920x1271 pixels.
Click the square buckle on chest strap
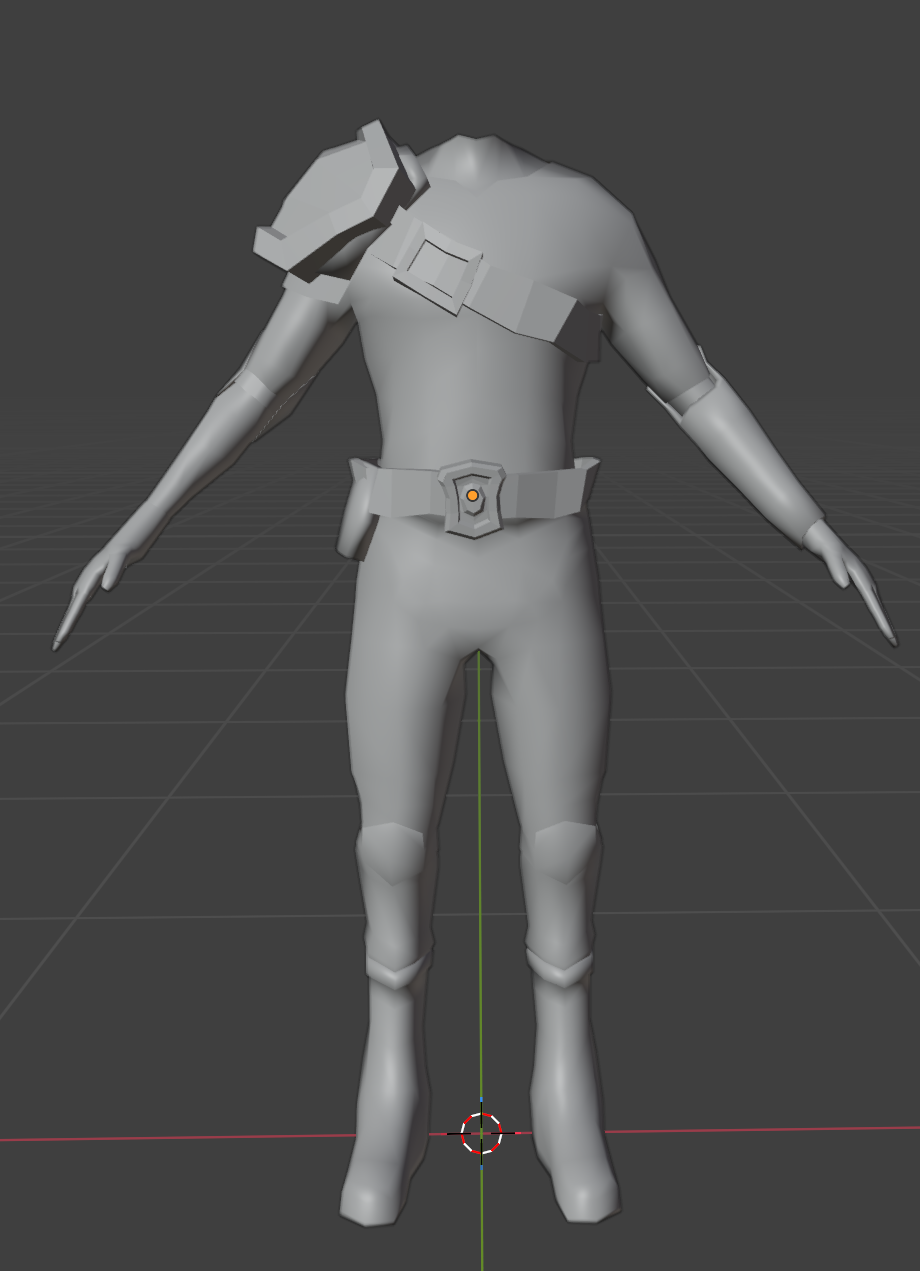(x=437, y=265)
